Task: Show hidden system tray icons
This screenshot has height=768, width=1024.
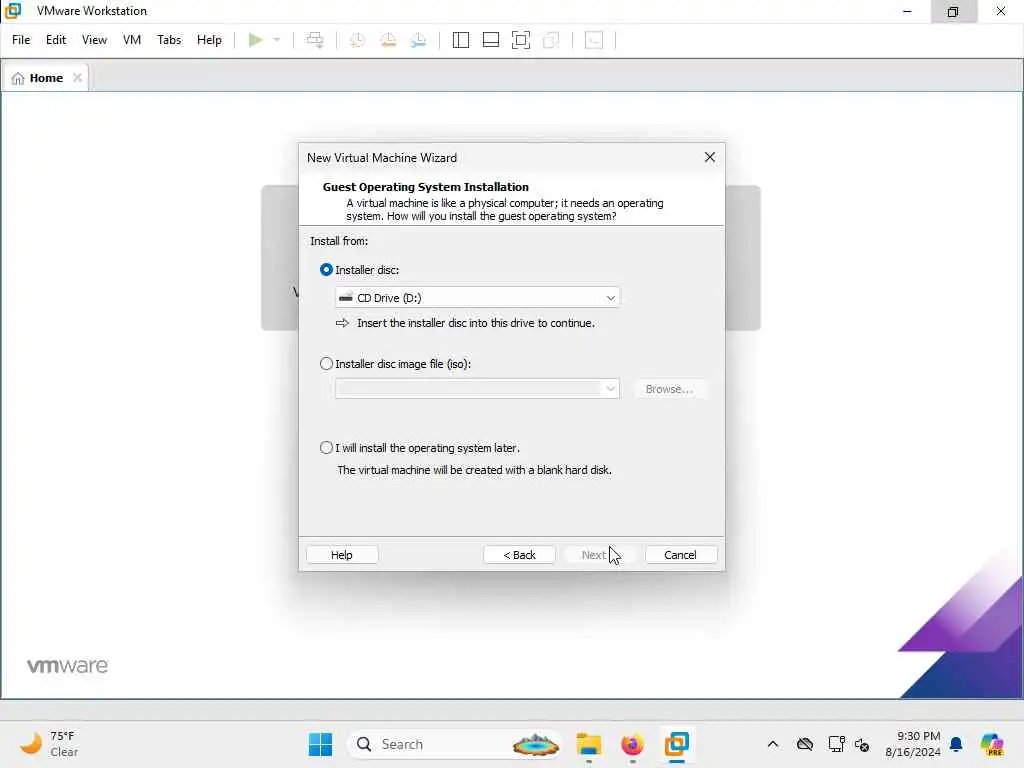Action: coord(773,744)
